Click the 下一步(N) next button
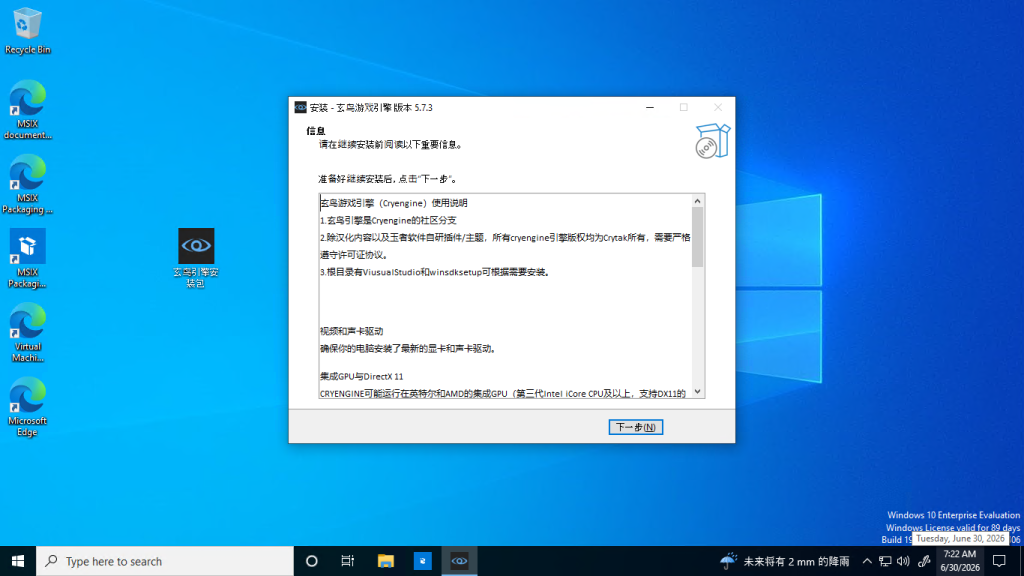Viewport: 1024px width, 576px height. point(635,427)
